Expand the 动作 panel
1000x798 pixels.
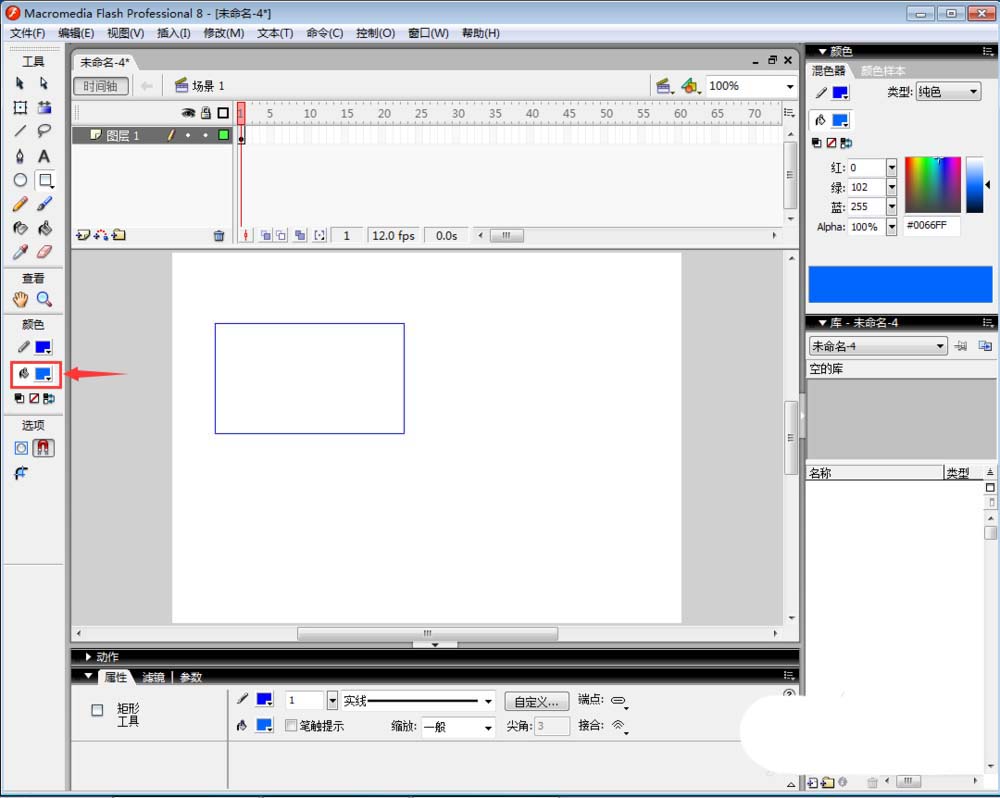click(x=89, y=656)
